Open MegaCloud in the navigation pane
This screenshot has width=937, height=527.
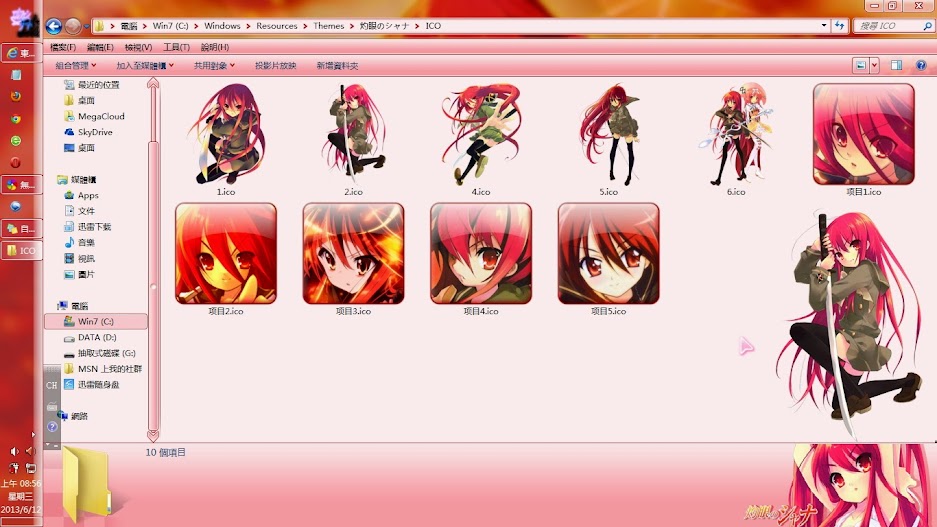(94, 116)
